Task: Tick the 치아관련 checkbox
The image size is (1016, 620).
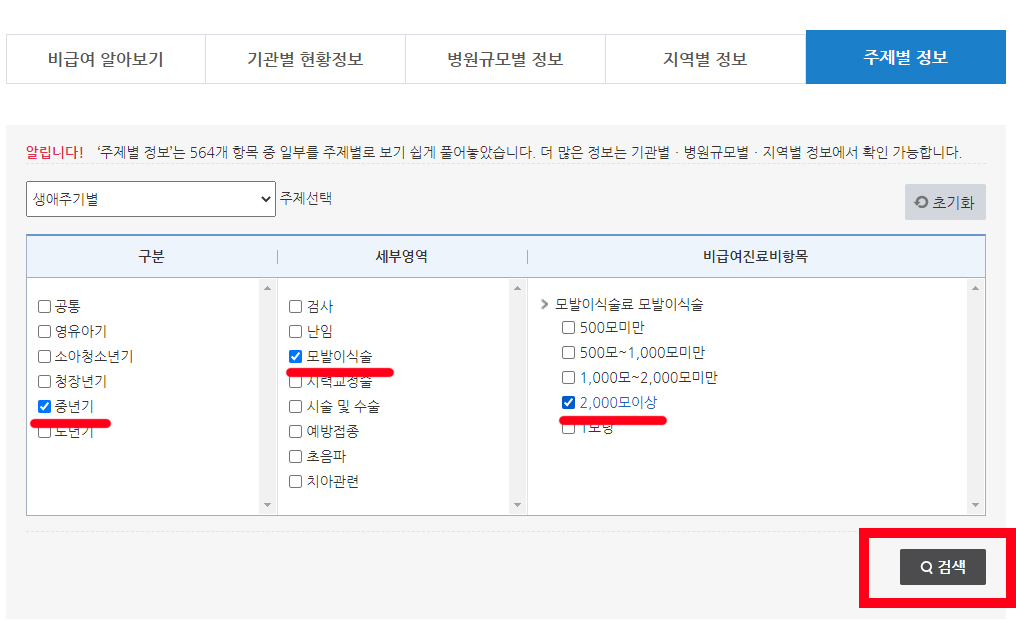Action: coord(295,481)
